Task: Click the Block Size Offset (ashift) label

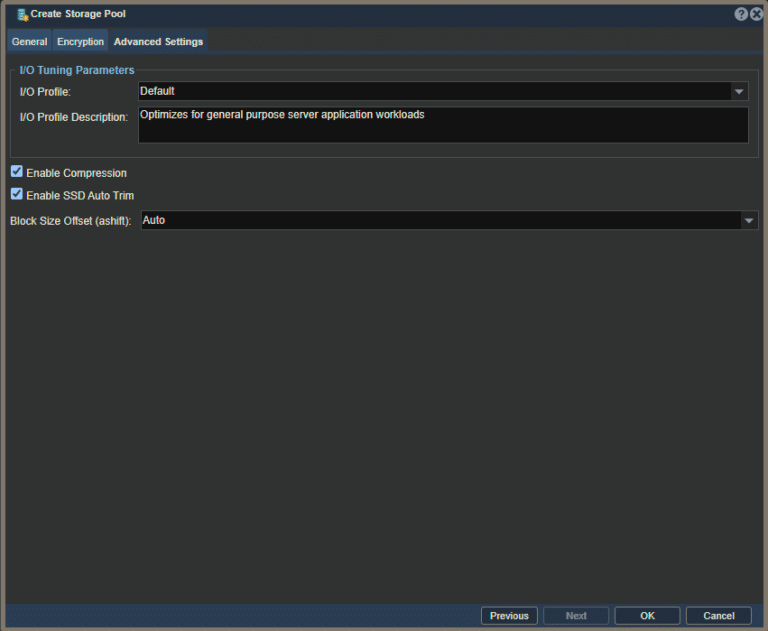Action: [71, 221]
